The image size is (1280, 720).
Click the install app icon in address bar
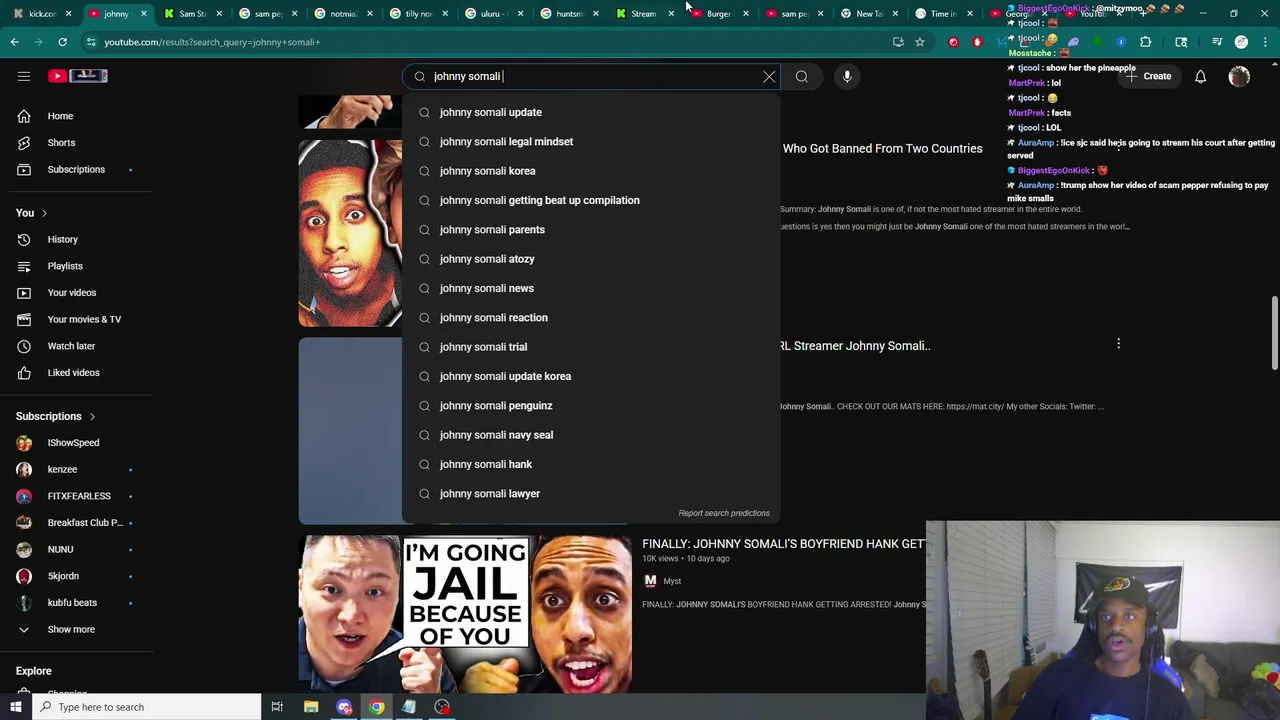[898, 42]
